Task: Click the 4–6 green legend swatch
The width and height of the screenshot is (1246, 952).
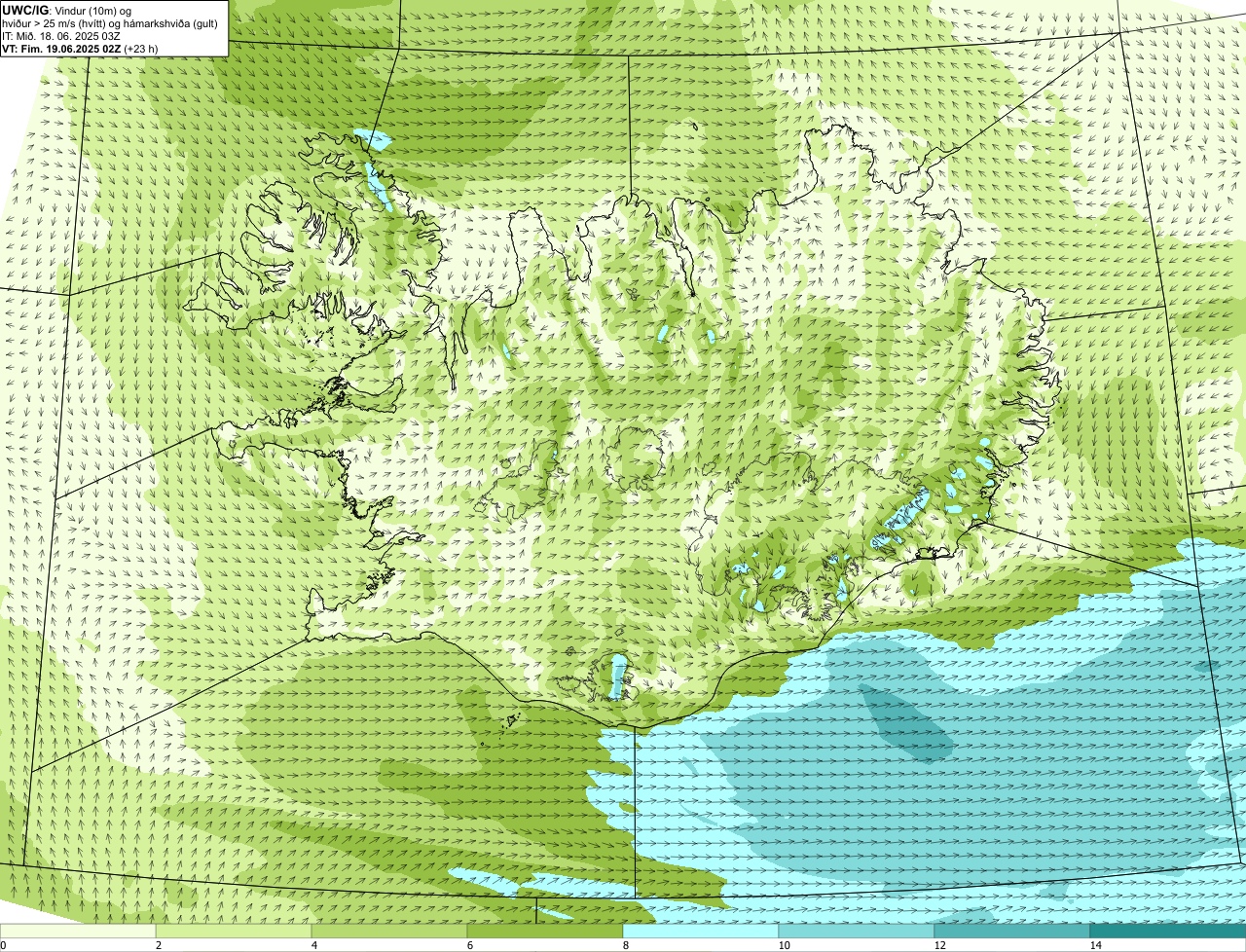Action: 389,931
